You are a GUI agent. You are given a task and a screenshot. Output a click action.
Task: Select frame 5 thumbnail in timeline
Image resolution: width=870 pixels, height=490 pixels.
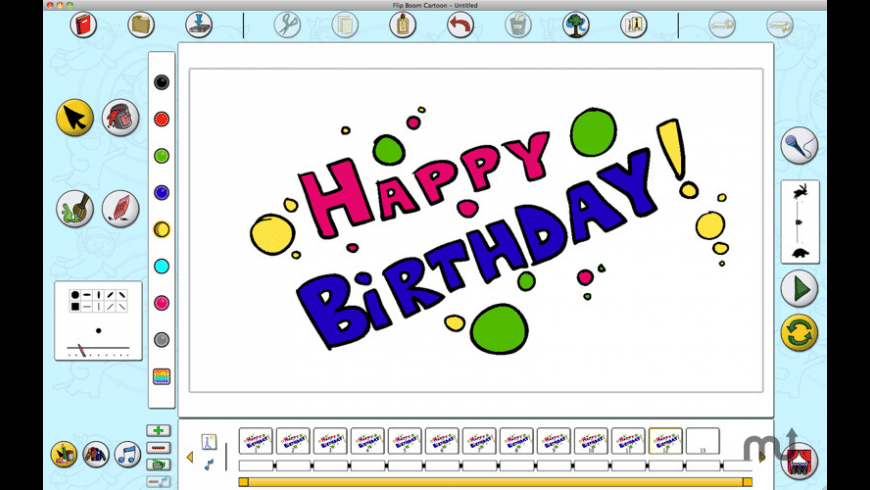click(404, 441)
